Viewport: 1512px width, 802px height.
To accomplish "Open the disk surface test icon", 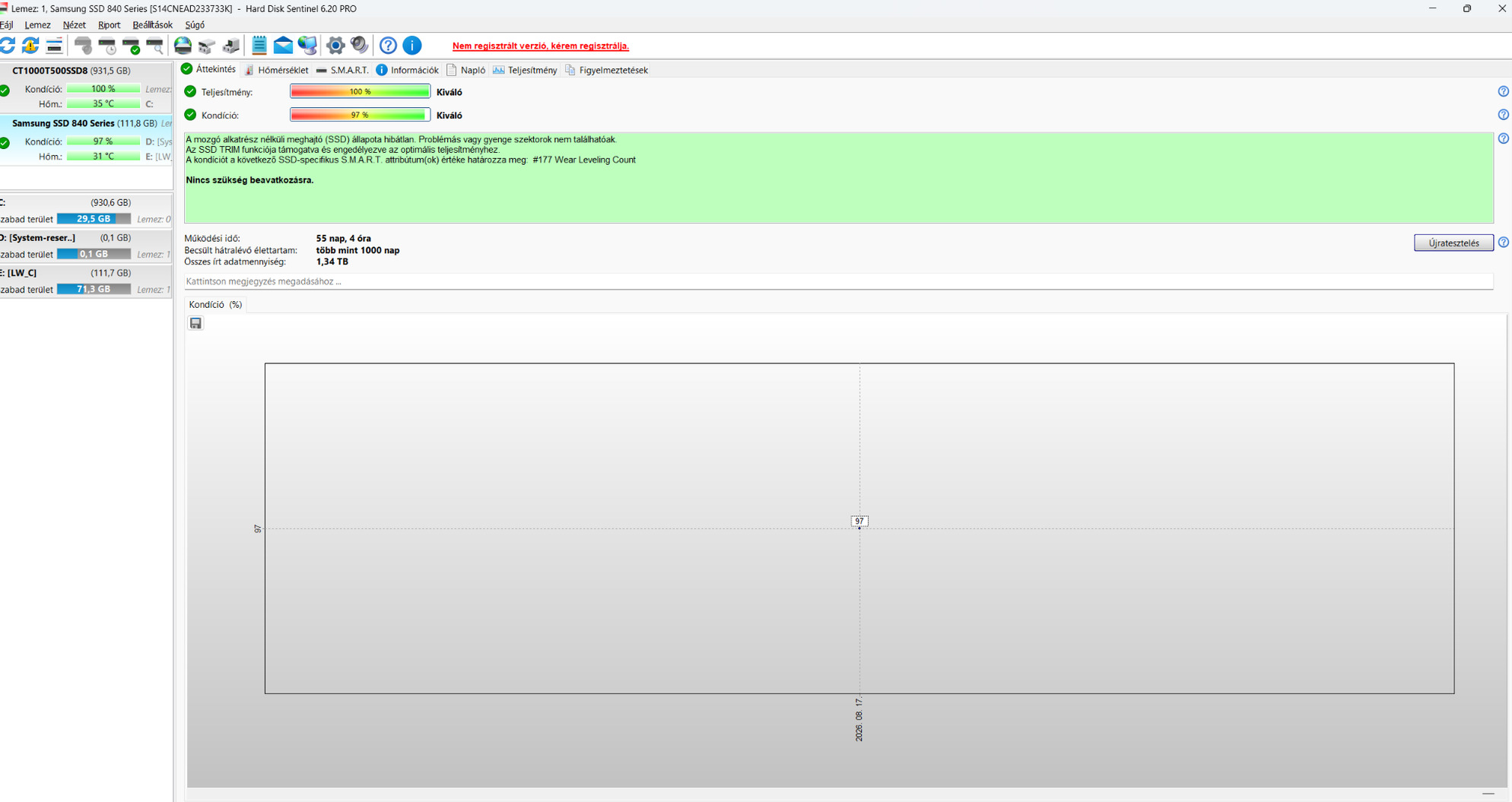I will (x=156, y=46).
